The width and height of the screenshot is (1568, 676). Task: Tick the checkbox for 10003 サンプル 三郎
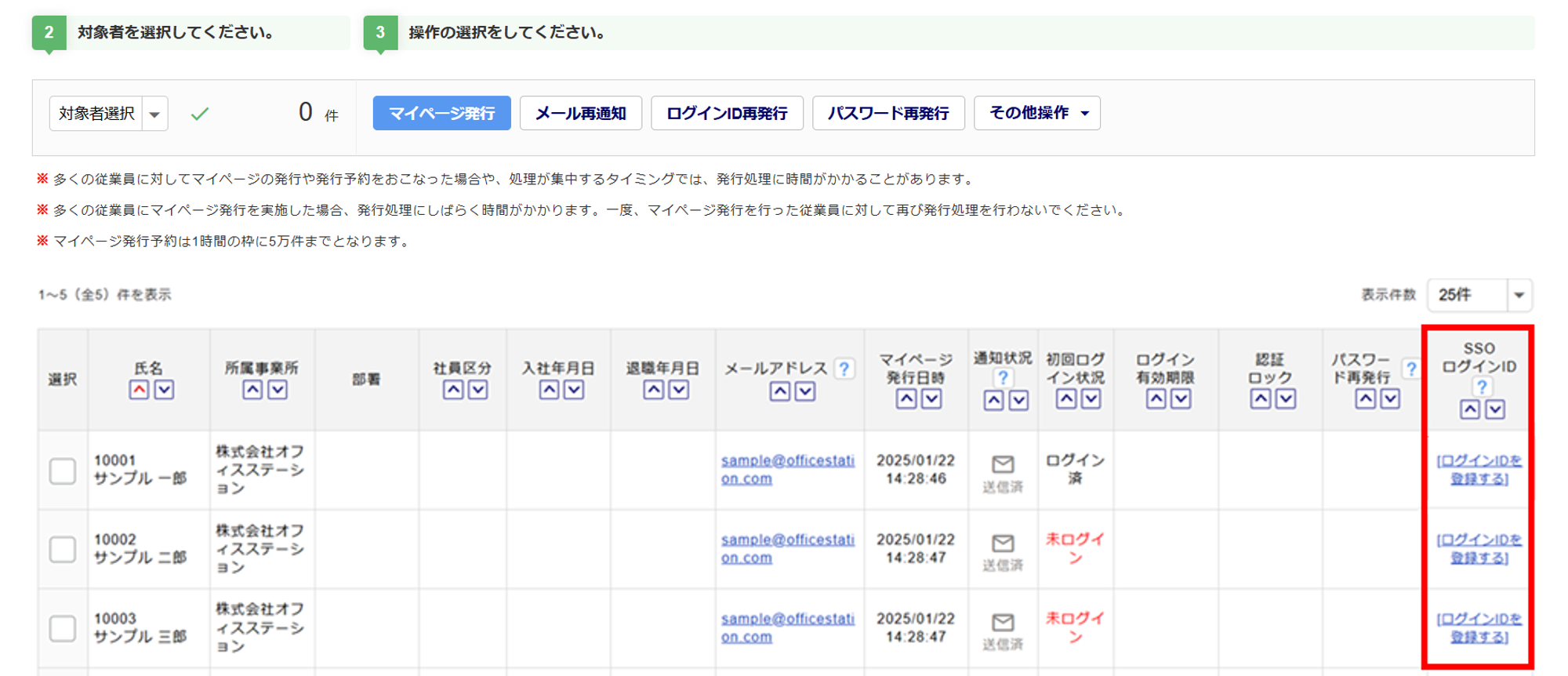tap(63, 628)
